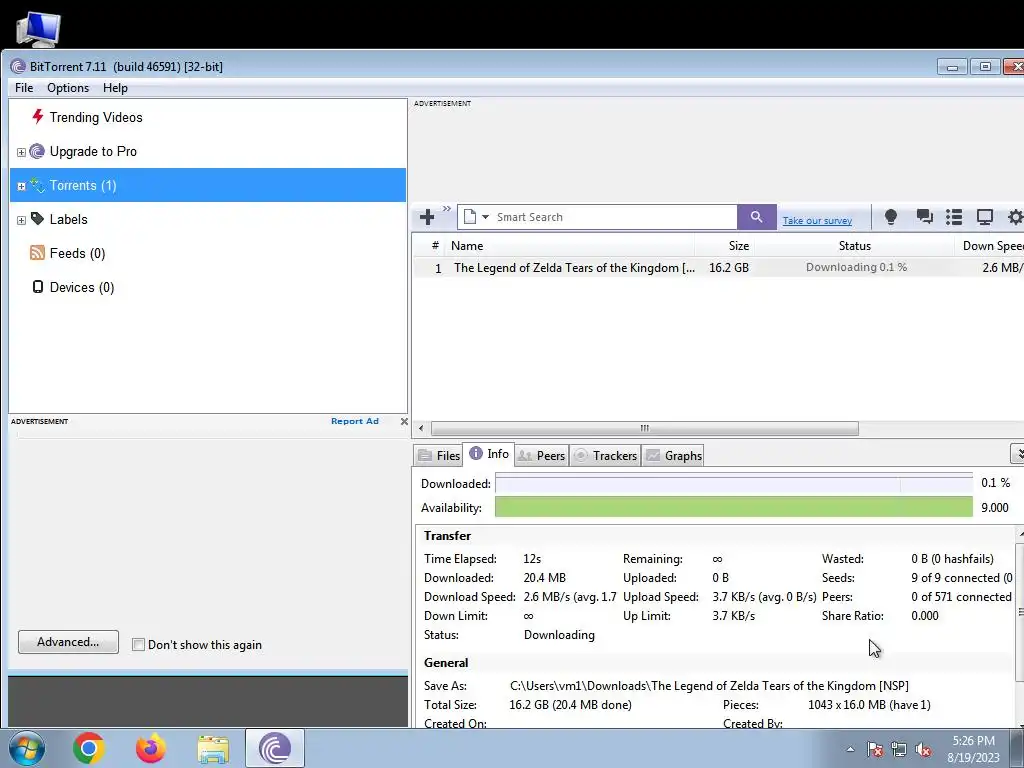Open the chat bubbles icon in toolbar
This screenshot has width=1024, height=768.
click(924, 217)
